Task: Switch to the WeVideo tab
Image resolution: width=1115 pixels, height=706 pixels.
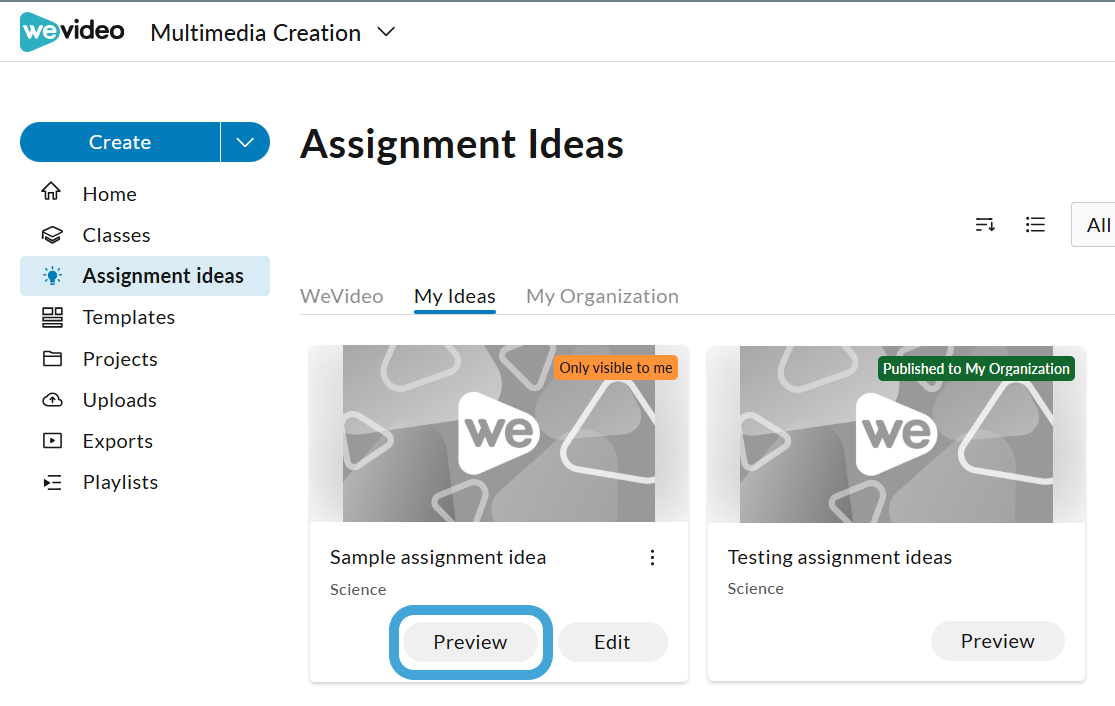Action: (x=341, y=296)
